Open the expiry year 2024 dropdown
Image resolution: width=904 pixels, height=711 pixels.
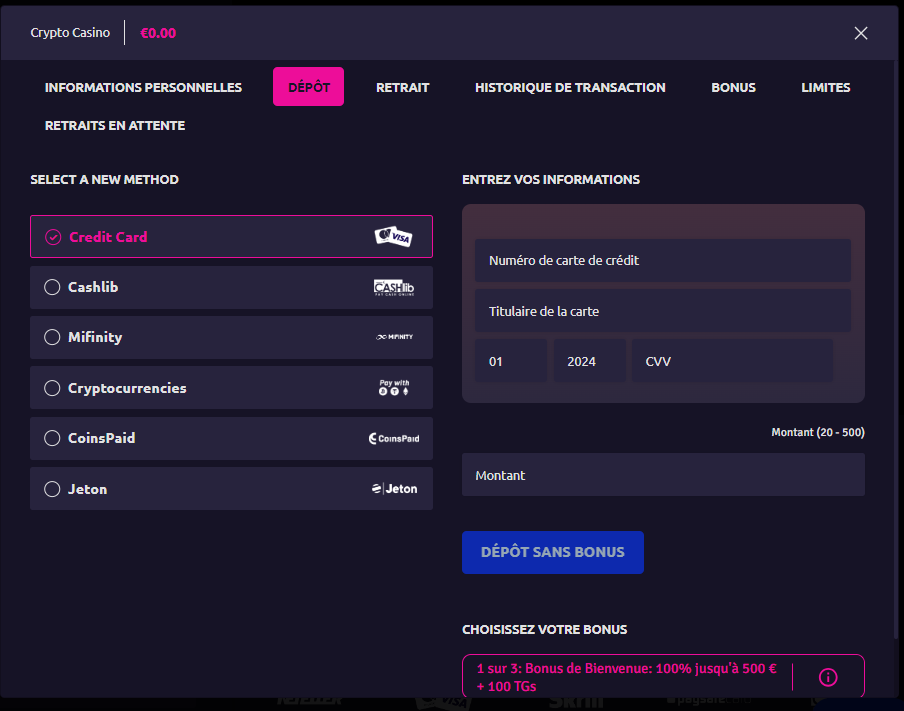589,361
